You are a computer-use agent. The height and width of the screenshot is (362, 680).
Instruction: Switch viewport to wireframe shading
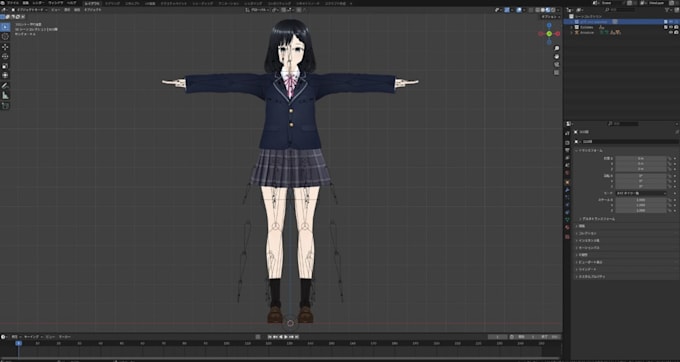538,10
